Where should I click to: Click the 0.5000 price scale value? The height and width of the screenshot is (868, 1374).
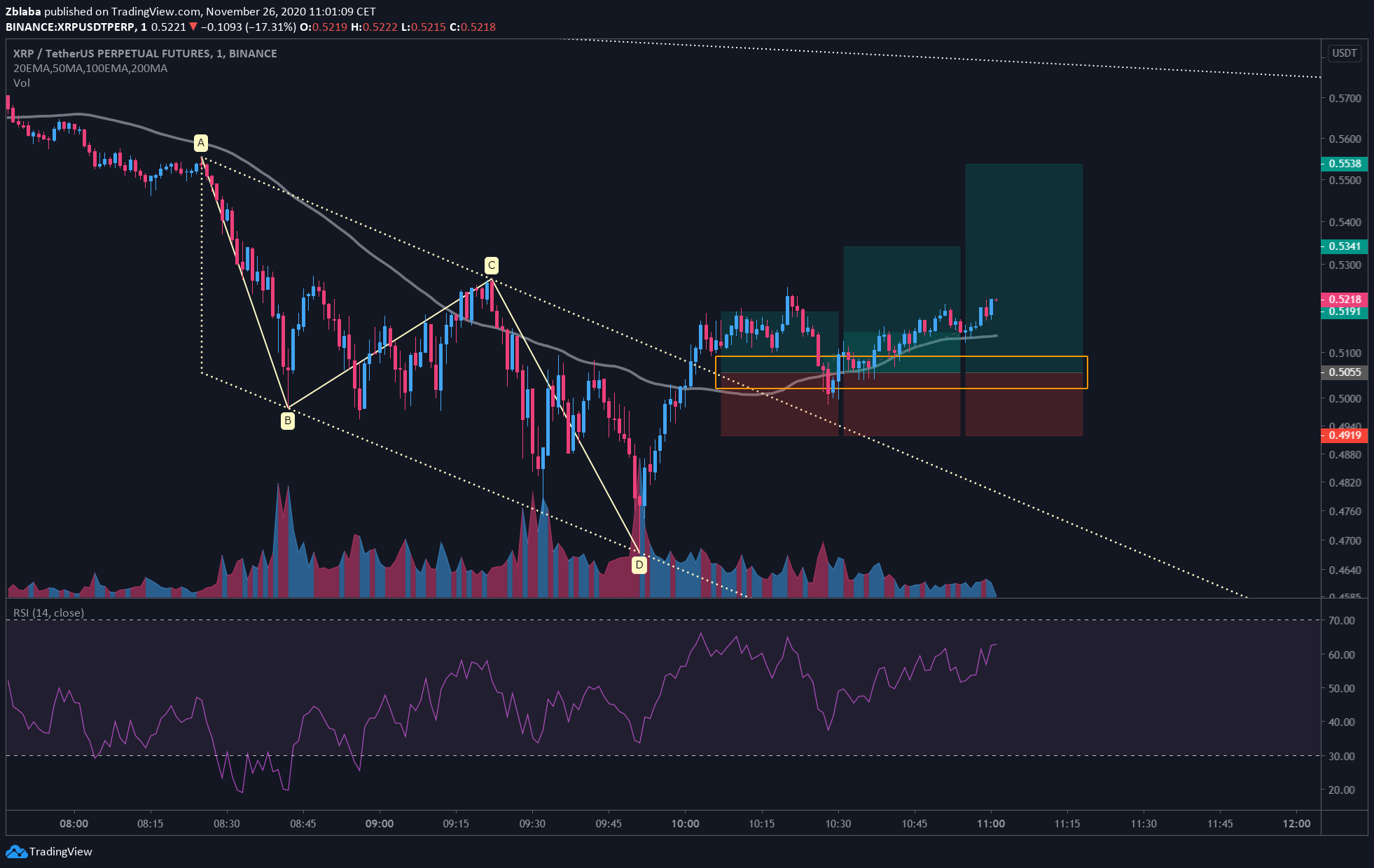pos(1345,399)
